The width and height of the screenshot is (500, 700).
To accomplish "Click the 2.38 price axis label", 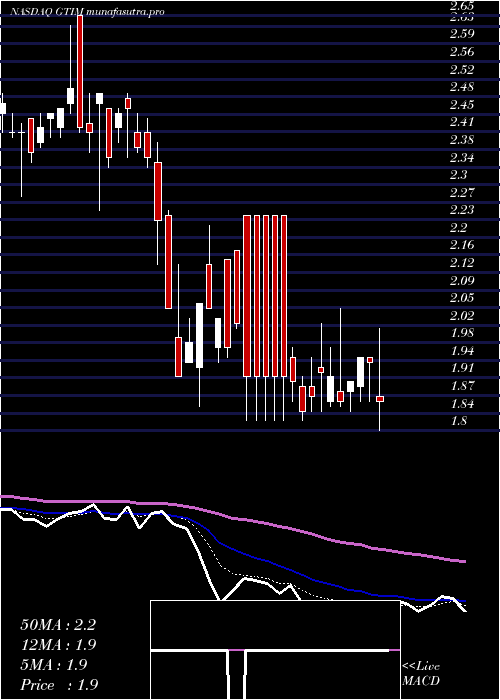I will tap(462, 140).
